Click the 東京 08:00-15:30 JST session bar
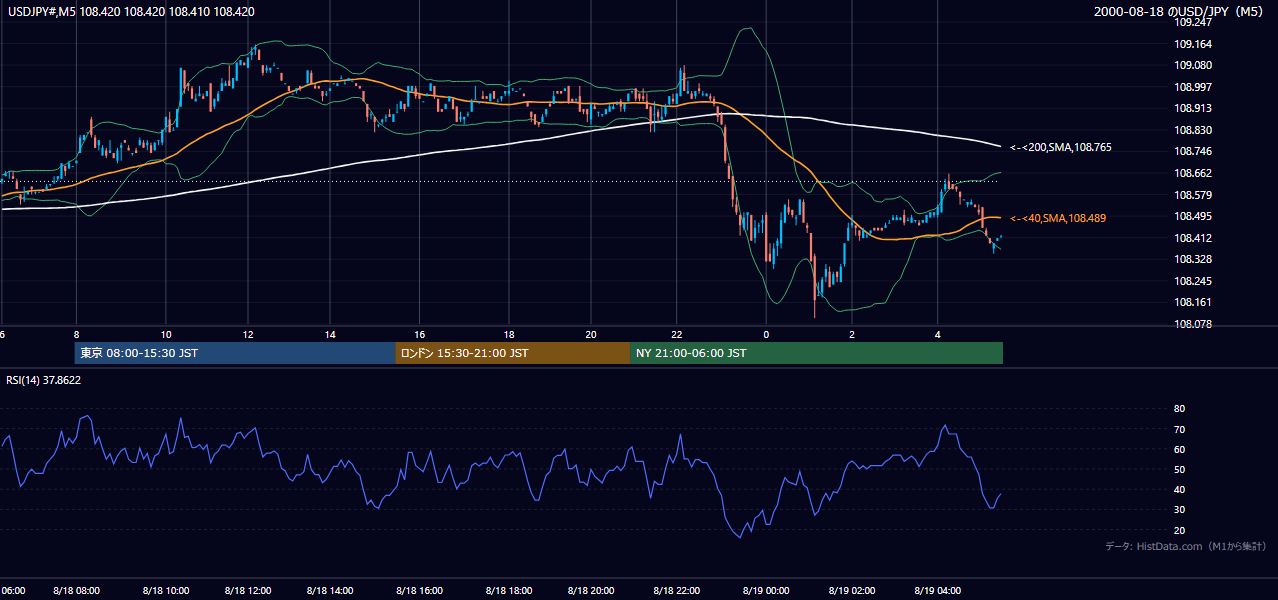Viewport: 1278px width, 600px height. point(235,353)
